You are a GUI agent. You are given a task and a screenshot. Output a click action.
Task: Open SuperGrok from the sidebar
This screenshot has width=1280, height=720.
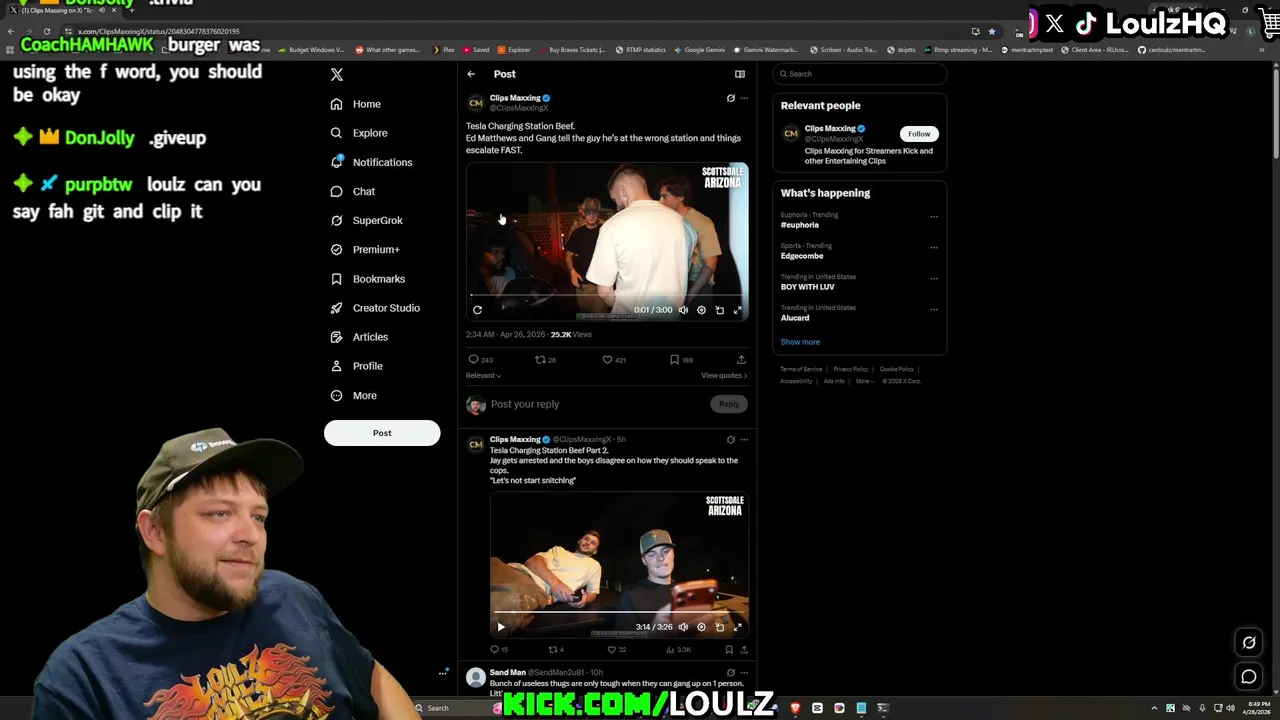(x=366, y=220)
